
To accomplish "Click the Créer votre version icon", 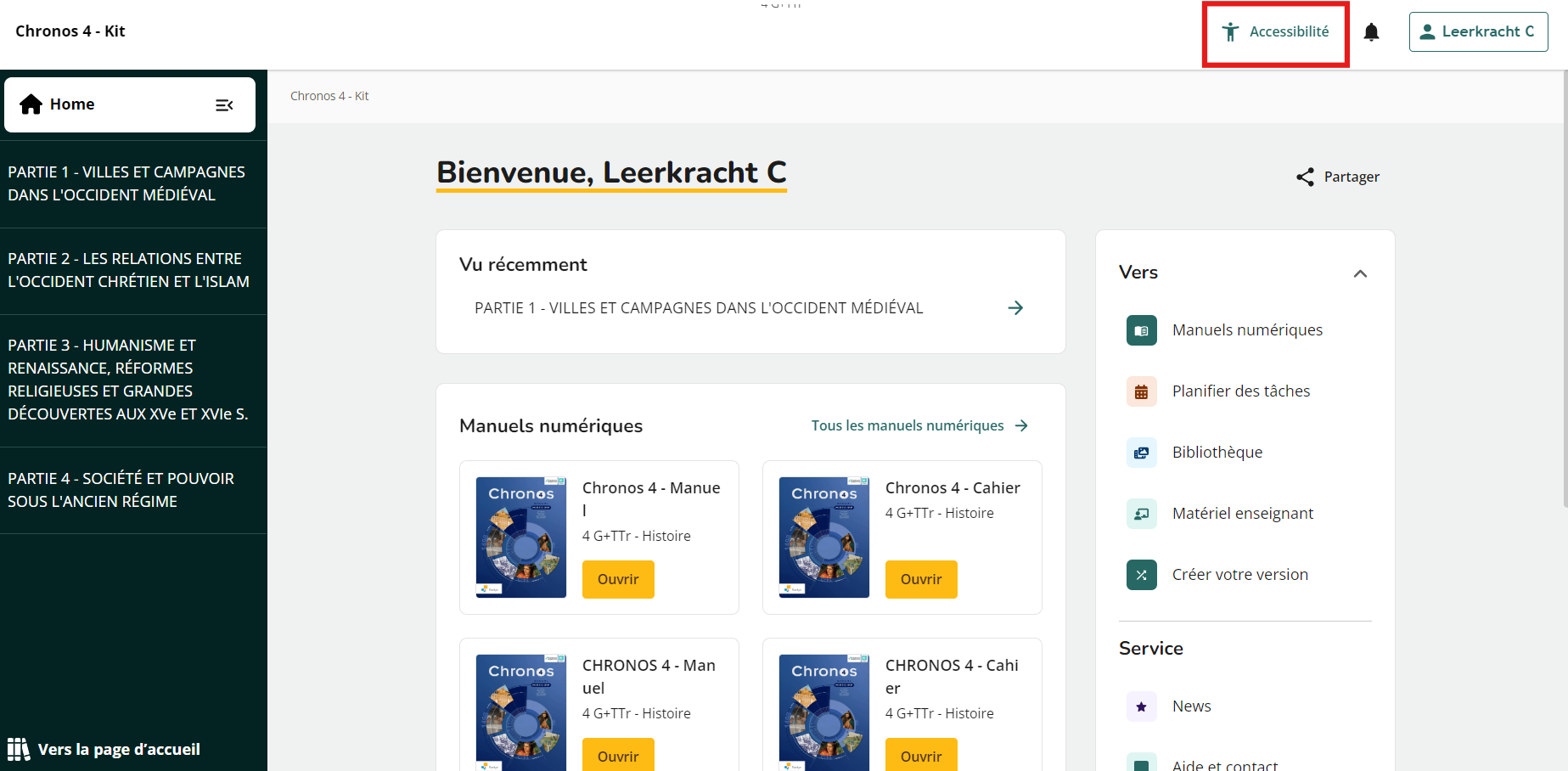I will [x=1141, y=575].
